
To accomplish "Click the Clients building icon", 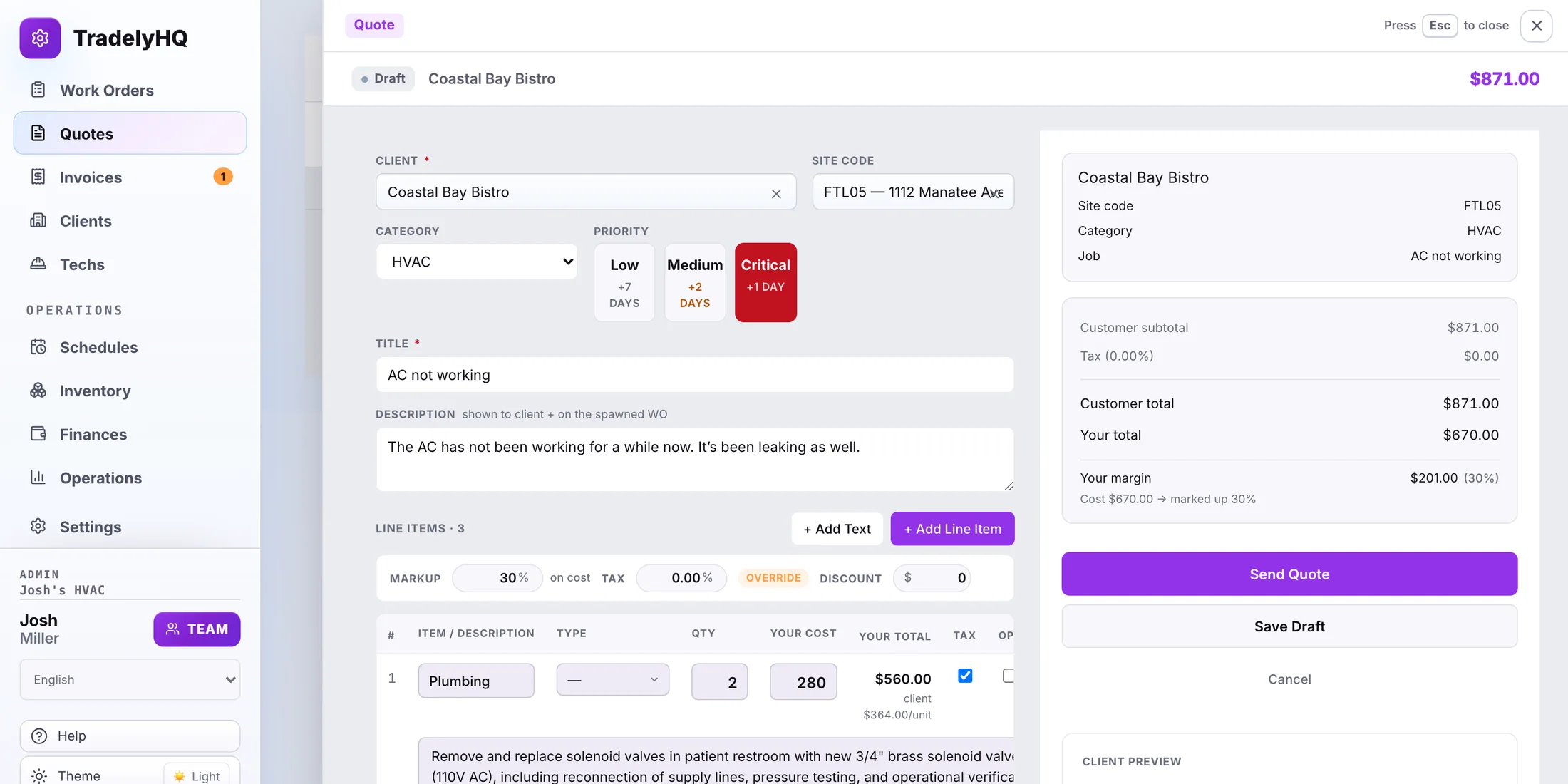I will (x=38, y=220).
